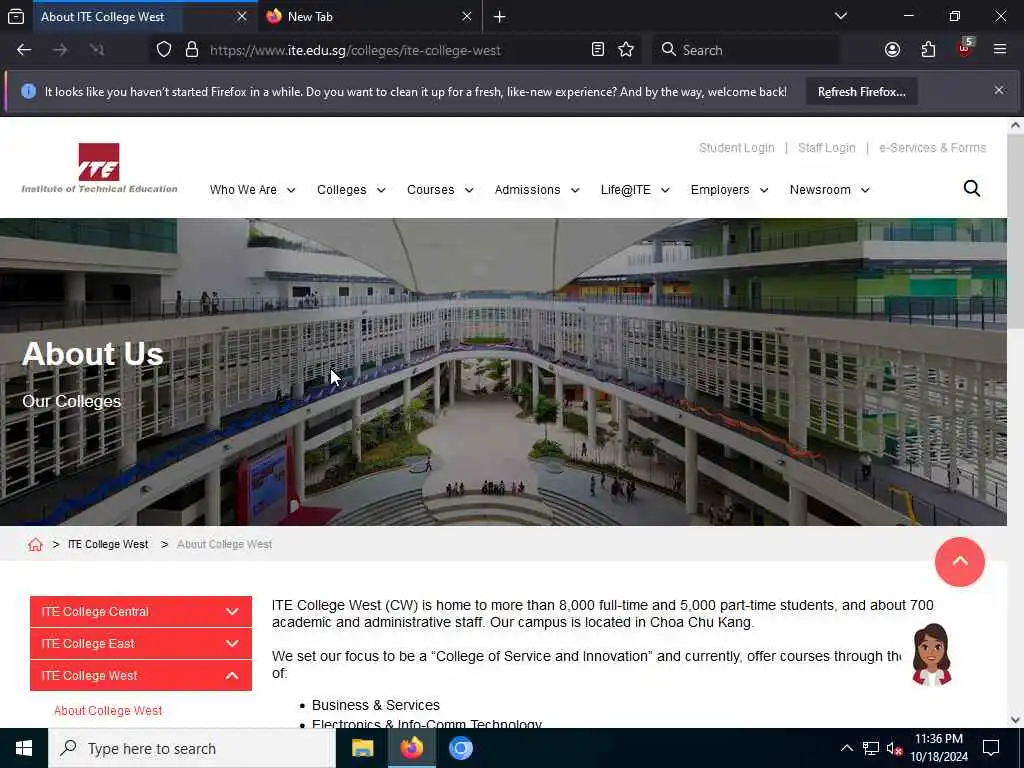Click the Firefox taskbar icon
Image resolution: width=1024 pixels, height=768 pixels.
pyautogui.click(x=411, y=748)
